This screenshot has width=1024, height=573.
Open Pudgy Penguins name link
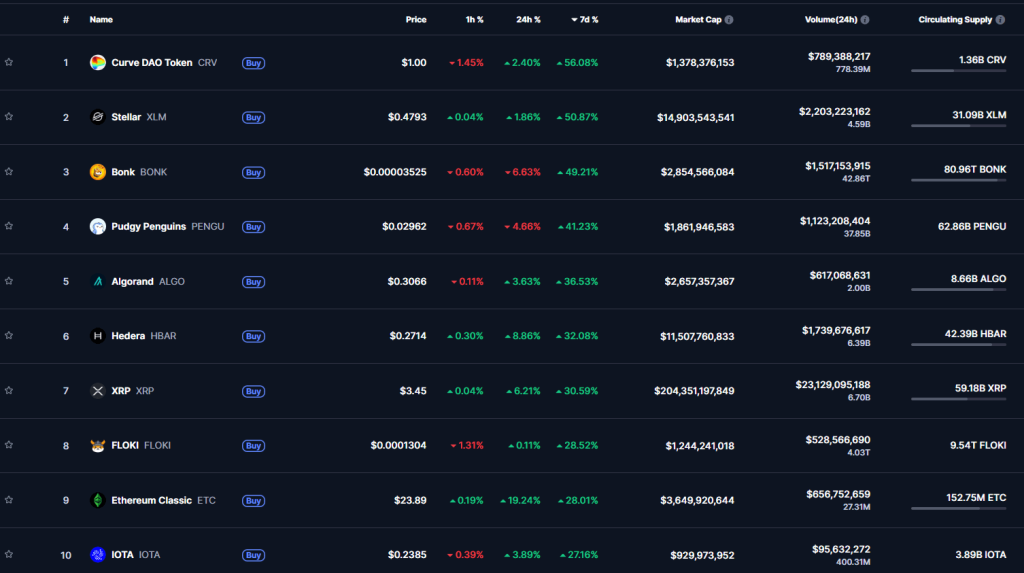click(148, 227)
